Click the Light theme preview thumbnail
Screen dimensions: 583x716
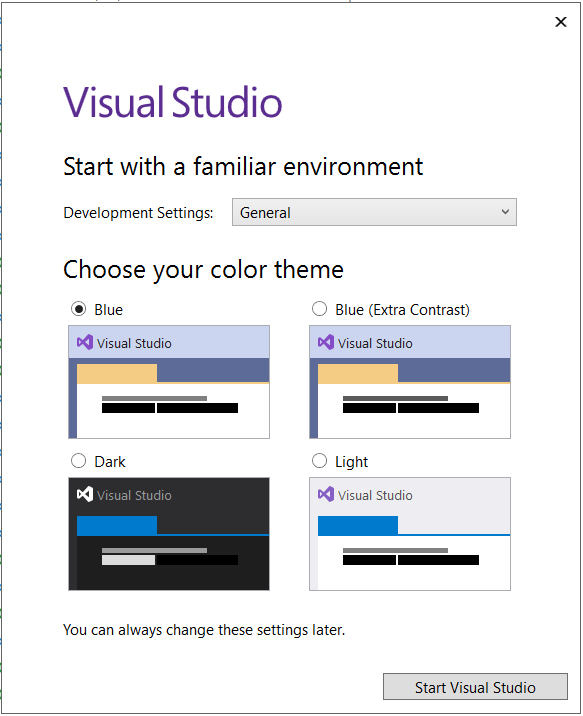[410, 534]
